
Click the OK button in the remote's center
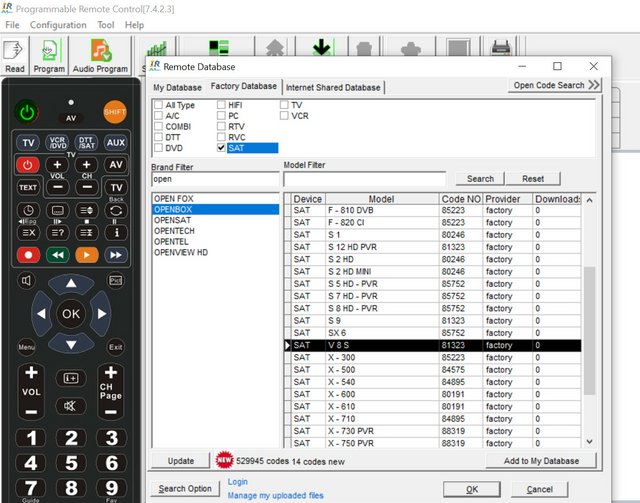pos(71,314)
